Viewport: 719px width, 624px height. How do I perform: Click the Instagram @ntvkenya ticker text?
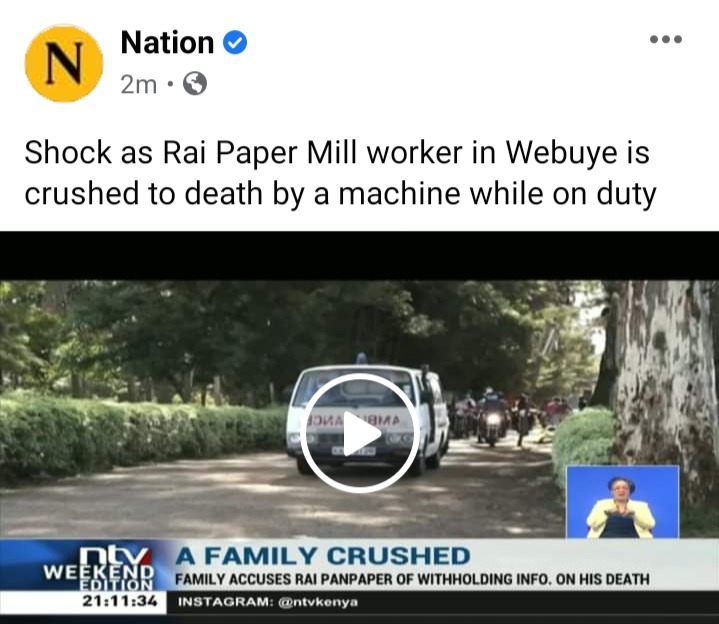click(x=267, y=602)
